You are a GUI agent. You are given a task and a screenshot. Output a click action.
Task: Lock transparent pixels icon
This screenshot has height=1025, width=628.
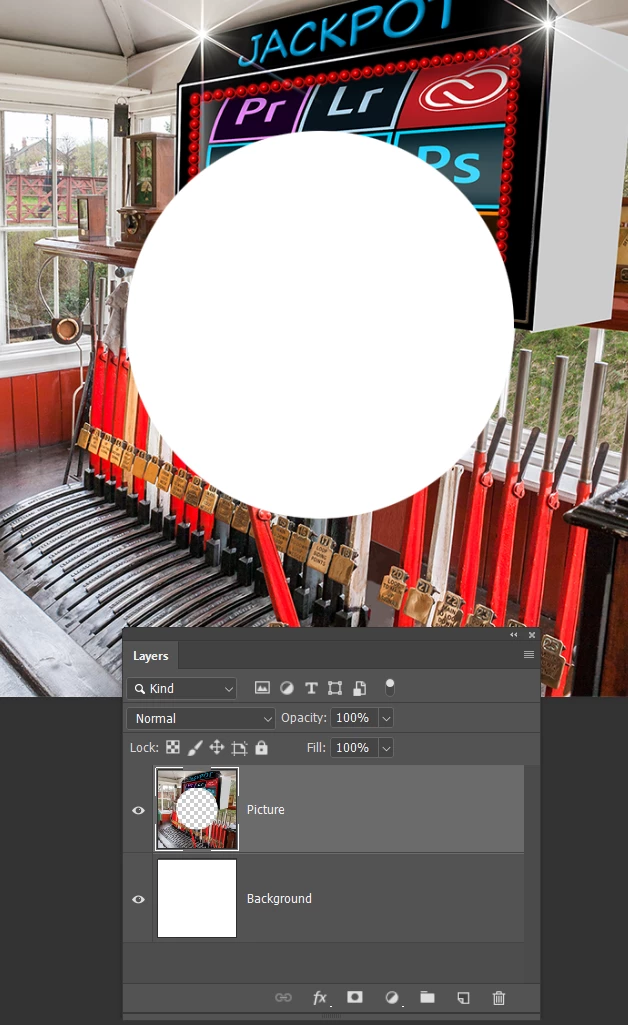click(173, 747)
